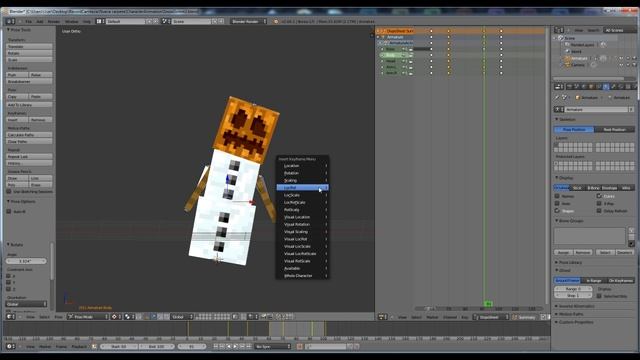The width and height of the screenshot is (640, 360).
Task: Click the DopeSheet editor type icon
Action: [382, 317]
